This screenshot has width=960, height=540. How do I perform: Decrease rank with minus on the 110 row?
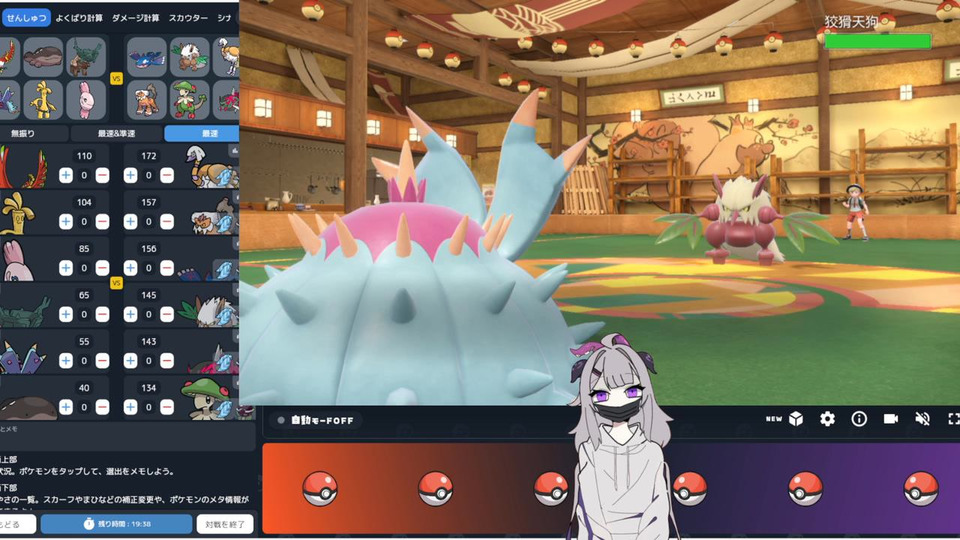tap(102, 176)
